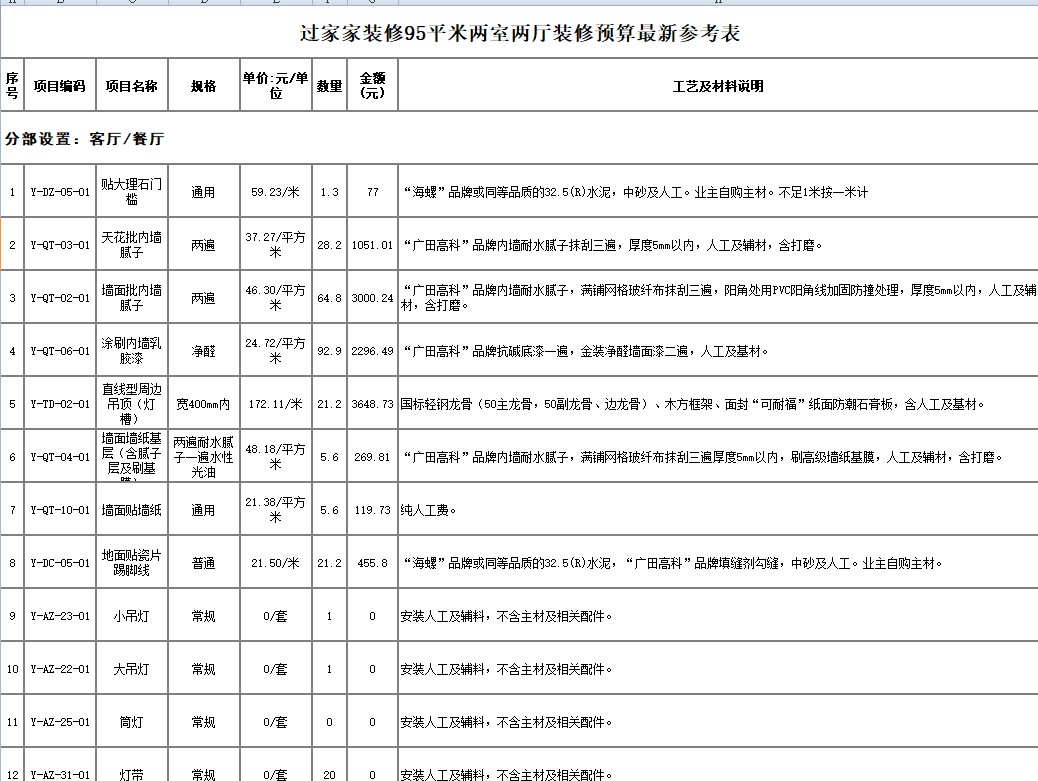
Task: Click the item name 小吊灯
Action: pyautogui.click(x=132, y=616)
